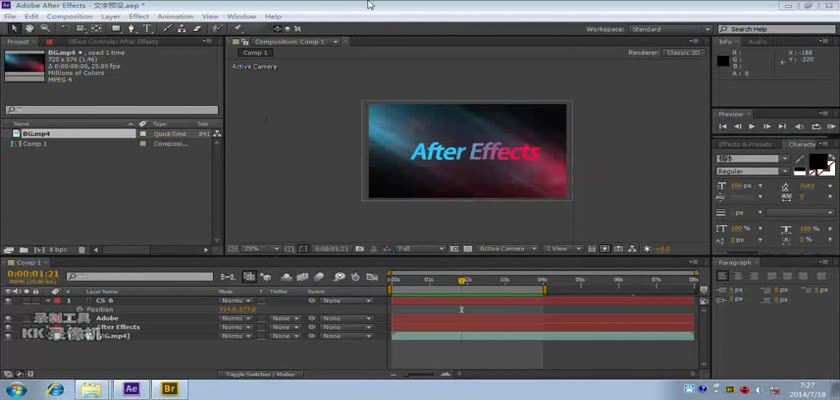This screenshot has height=400, width=840.
Task: Open Bridge from the Windows taskbar
Action: pos(169,388)
